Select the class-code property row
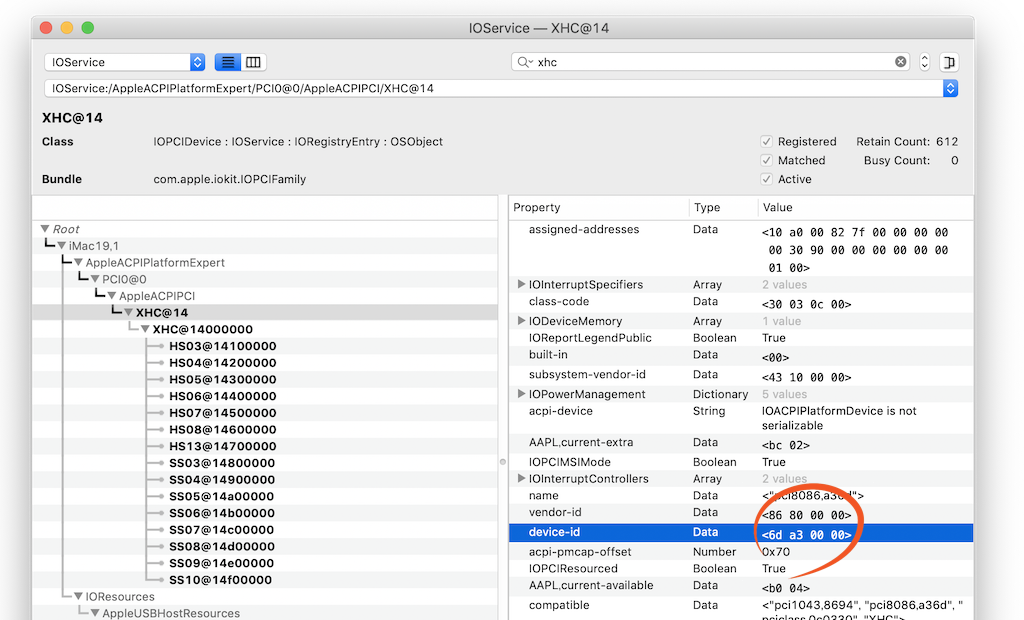 741,302
